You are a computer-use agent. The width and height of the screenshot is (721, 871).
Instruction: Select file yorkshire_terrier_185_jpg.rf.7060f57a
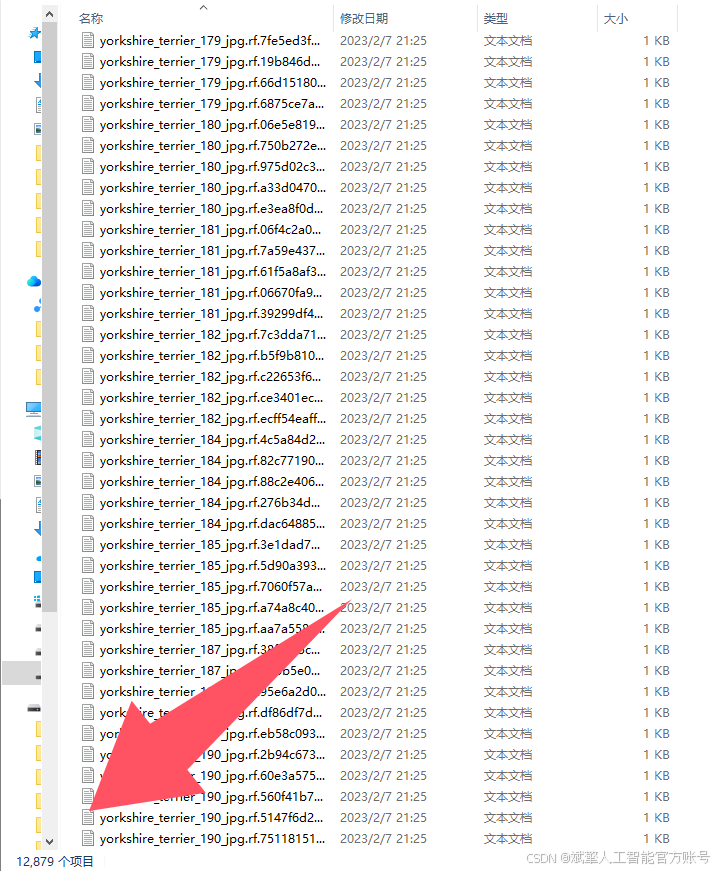(x=211, y=587)
